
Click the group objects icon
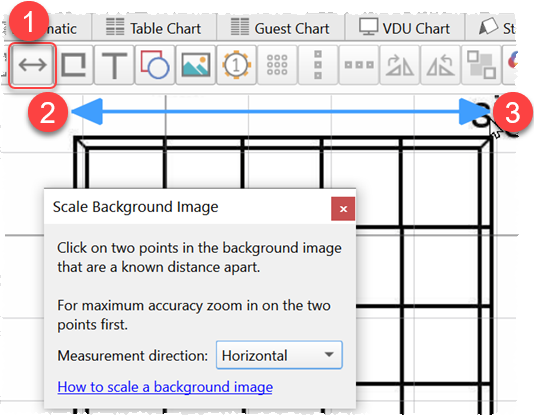coord(481,65)
